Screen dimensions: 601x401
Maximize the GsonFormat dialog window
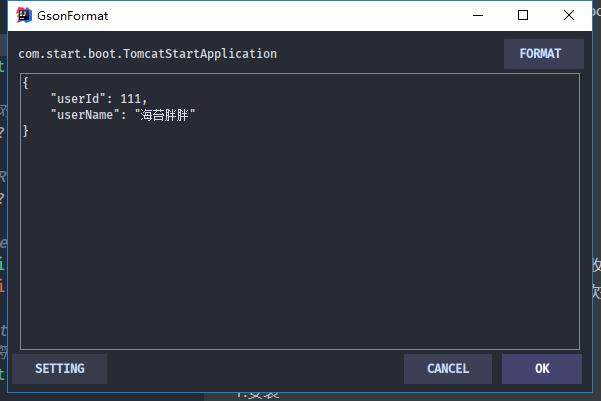[523, 15]
